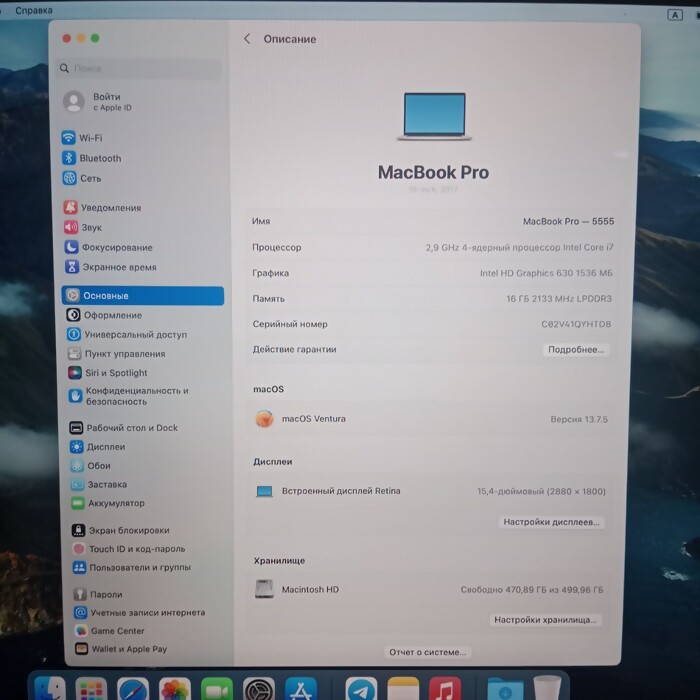Viewport: 700px width, 700px height.
Task: Open Touch ID и код-пароль
Action: coord(129,549)
